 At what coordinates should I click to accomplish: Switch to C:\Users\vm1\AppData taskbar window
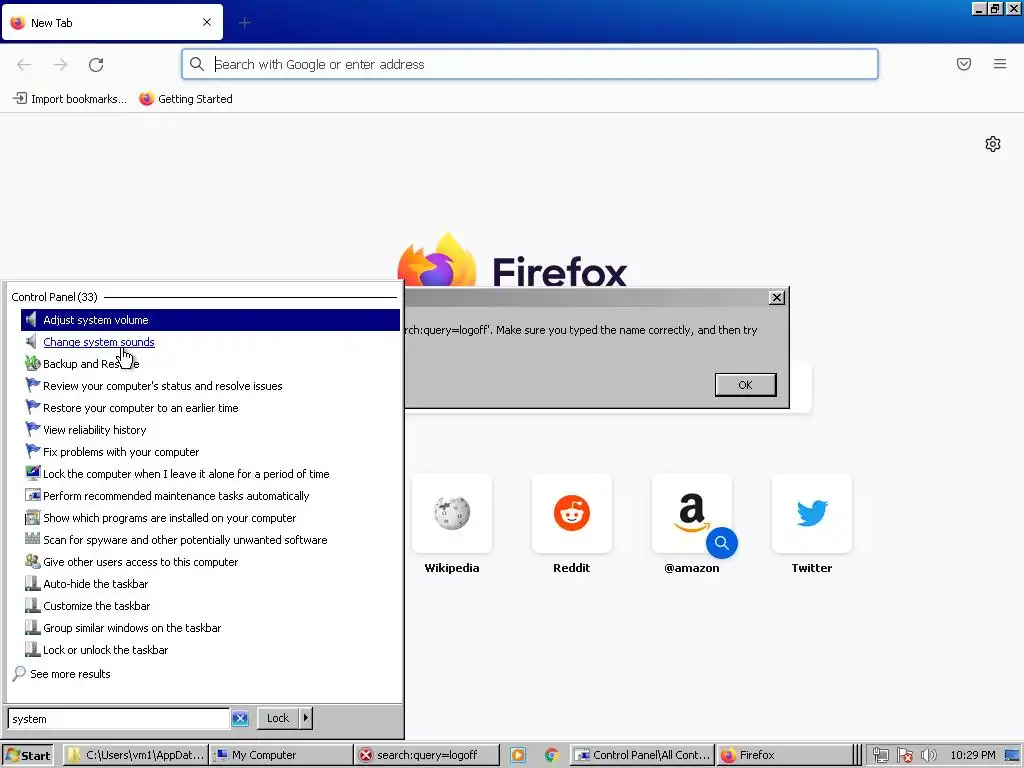(136, 756)
